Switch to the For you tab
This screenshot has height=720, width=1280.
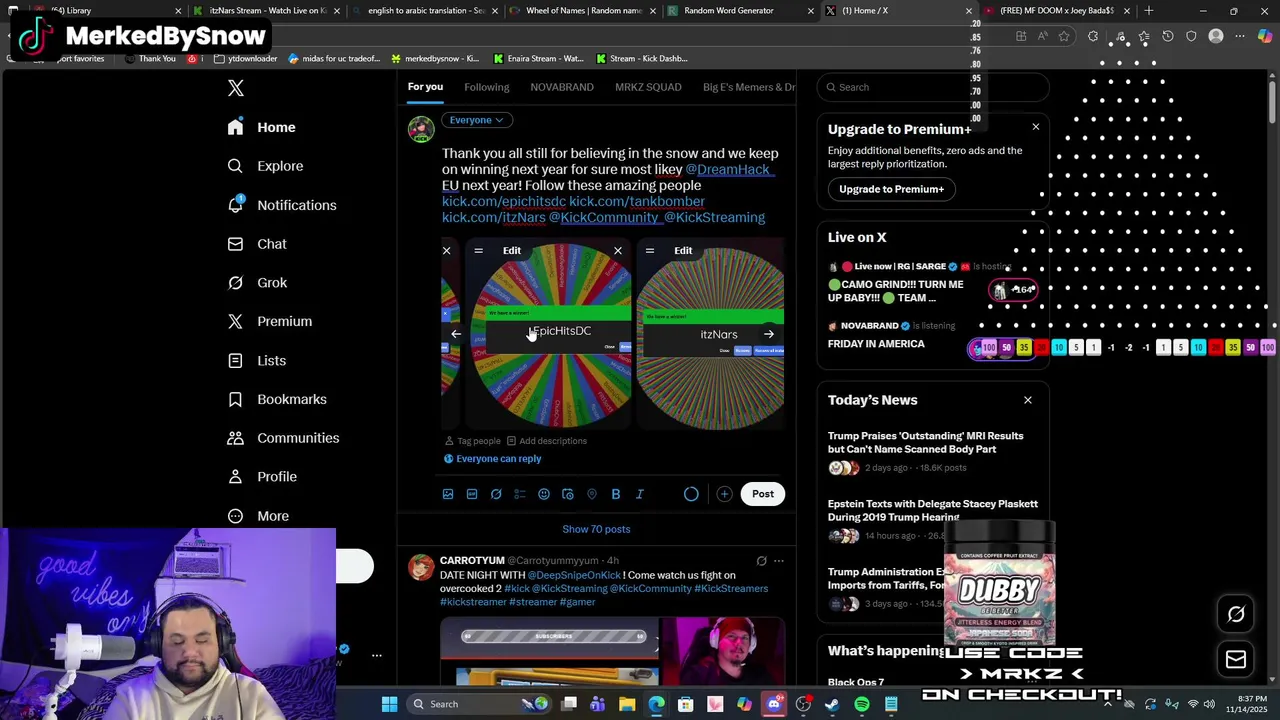(x=425, y=87)
